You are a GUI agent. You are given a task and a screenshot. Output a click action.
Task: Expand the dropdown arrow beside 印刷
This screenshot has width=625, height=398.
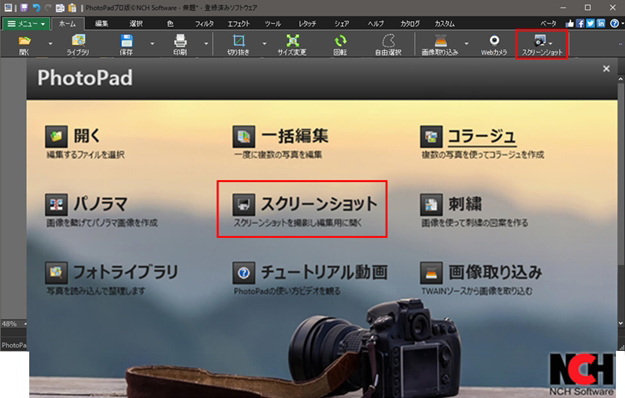point(206,43)
